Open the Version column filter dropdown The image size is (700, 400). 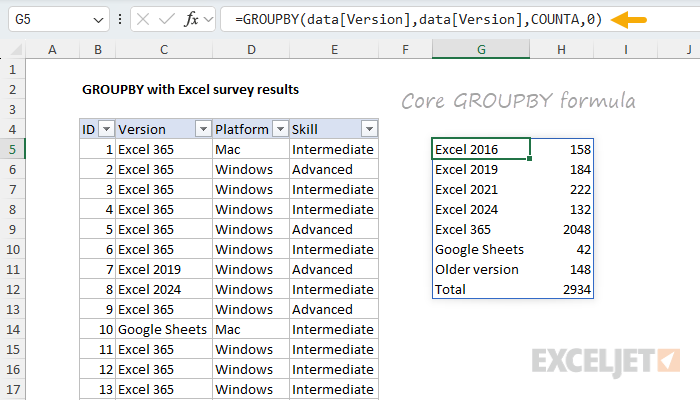203,129
